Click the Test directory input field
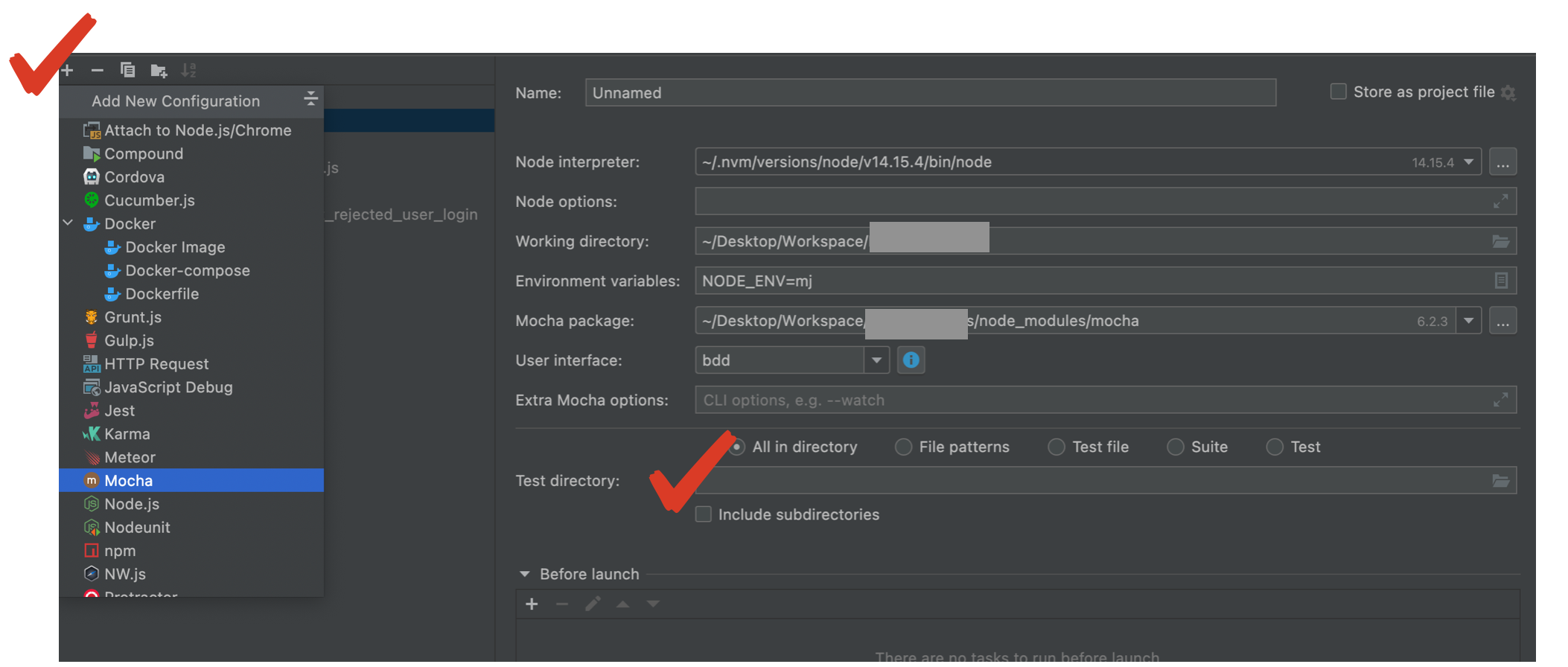The height and width of the screenshot is (667, 1568). click(x=1105, y=481)
